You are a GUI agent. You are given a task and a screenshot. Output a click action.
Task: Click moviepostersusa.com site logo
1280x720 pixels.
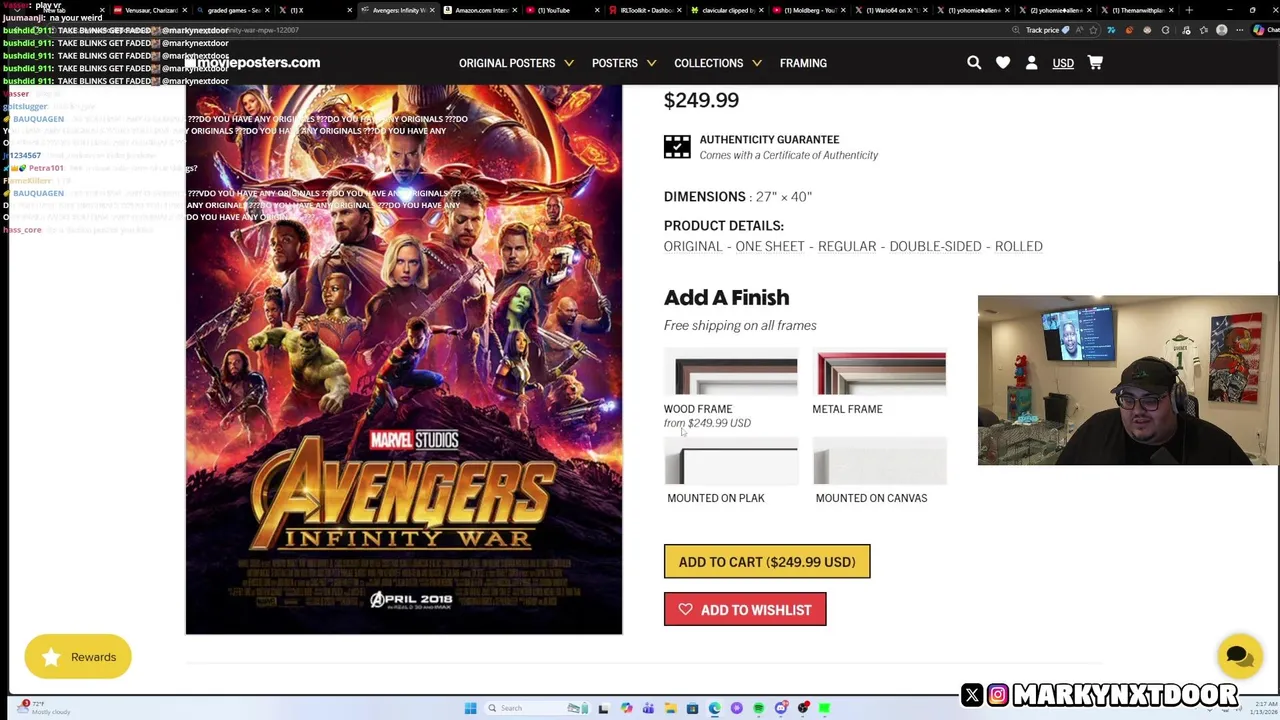252,62
